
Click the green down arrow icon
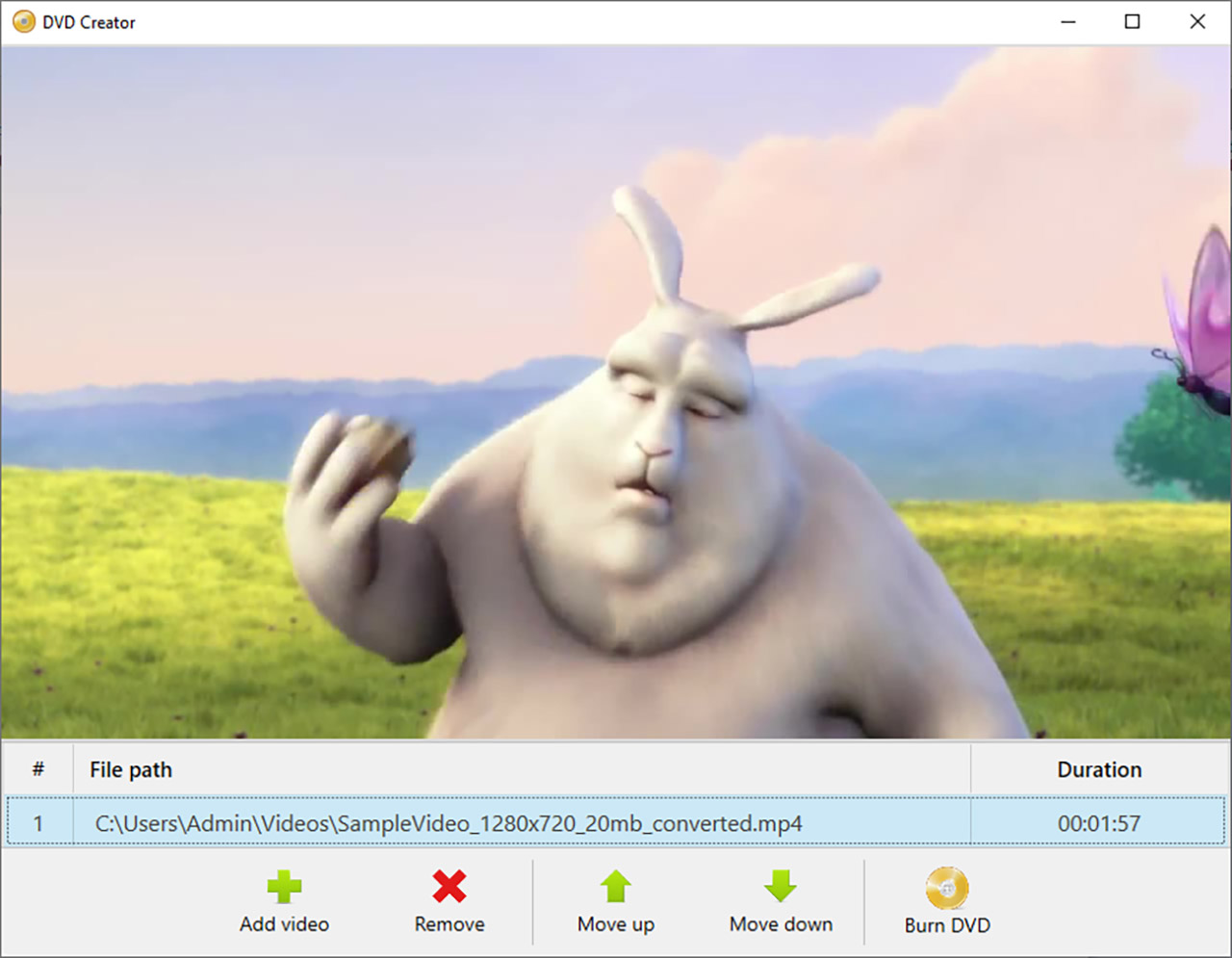781,887
